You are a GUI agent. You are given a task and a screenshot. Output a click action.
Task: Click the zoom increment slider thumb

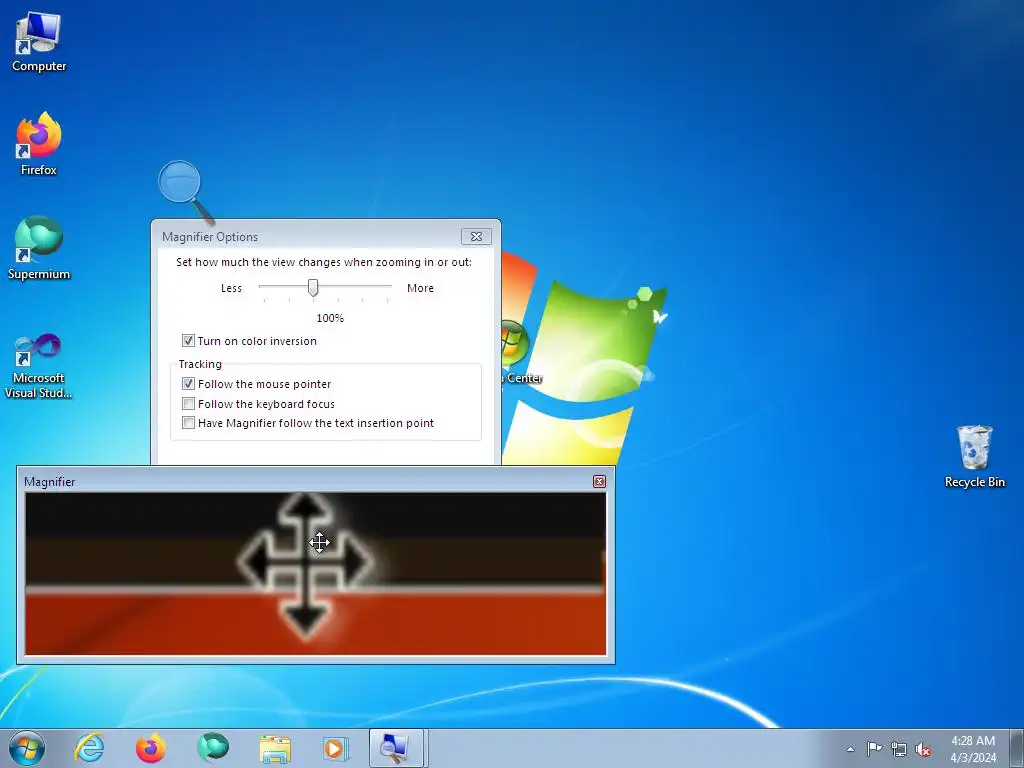tap(313, 287)
